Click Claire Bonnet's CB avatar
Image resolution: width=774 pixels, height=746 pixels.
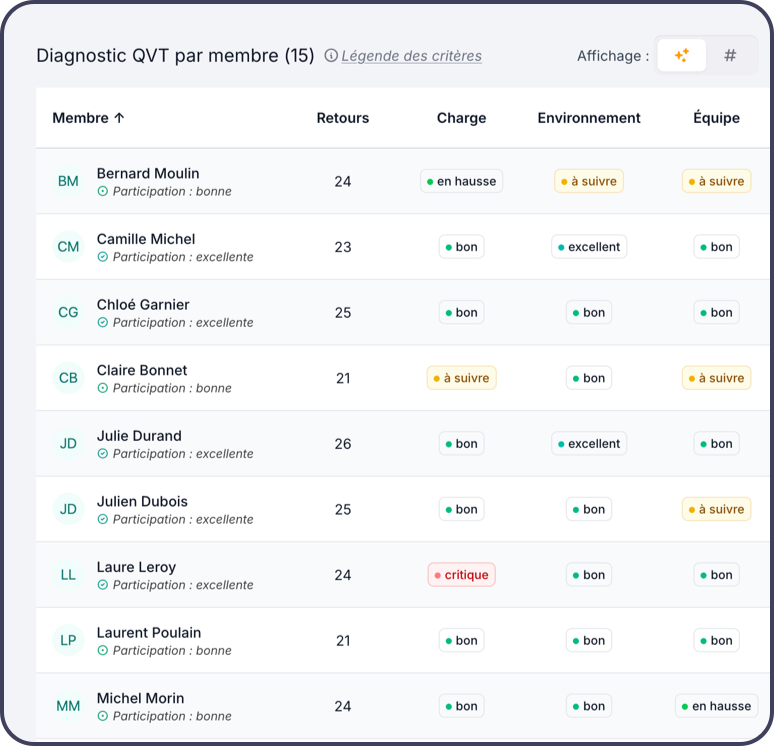68,378
